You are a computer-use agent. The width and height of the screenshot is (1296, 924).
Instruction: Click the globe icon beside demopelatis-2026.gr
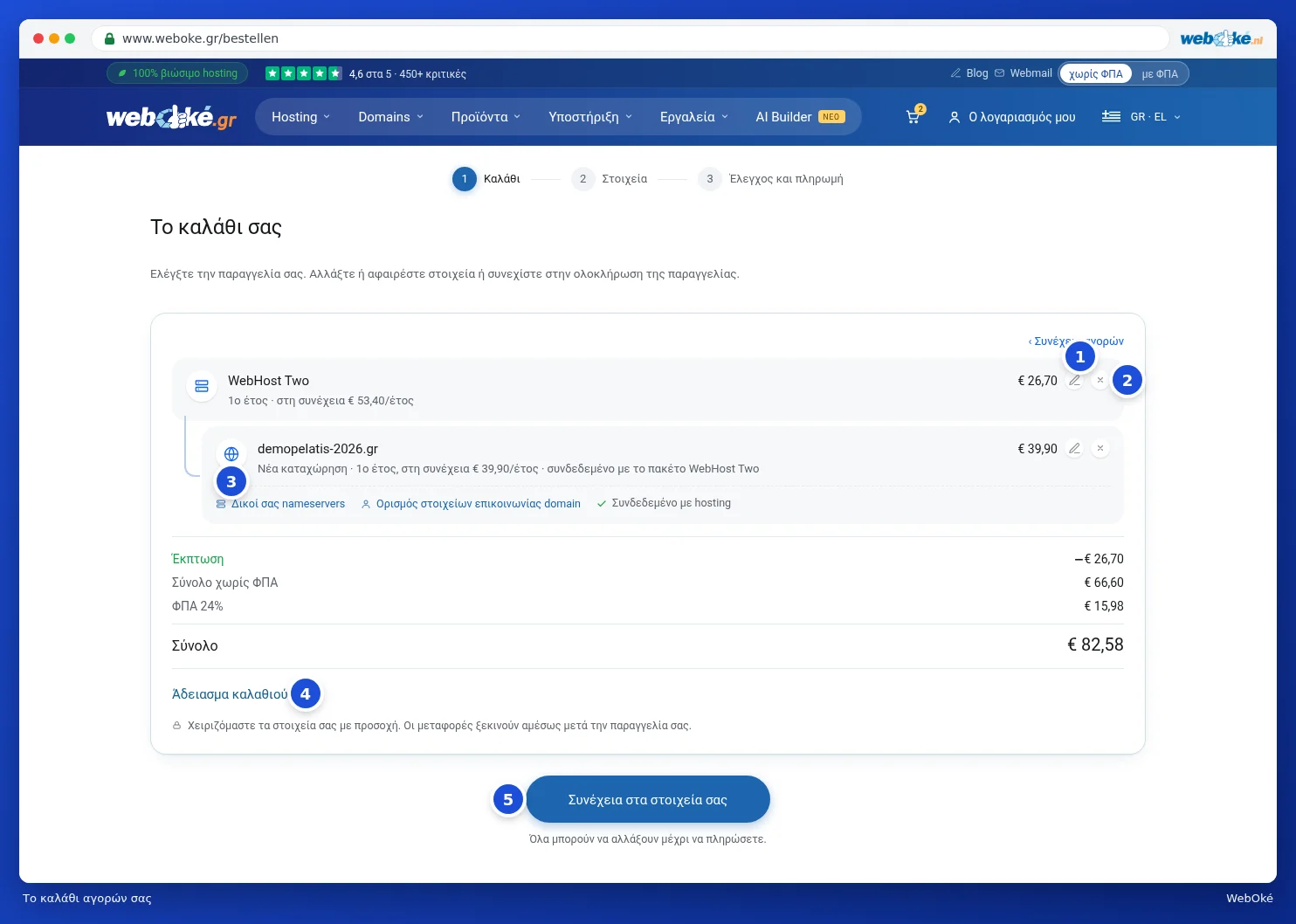pos(231,454)
